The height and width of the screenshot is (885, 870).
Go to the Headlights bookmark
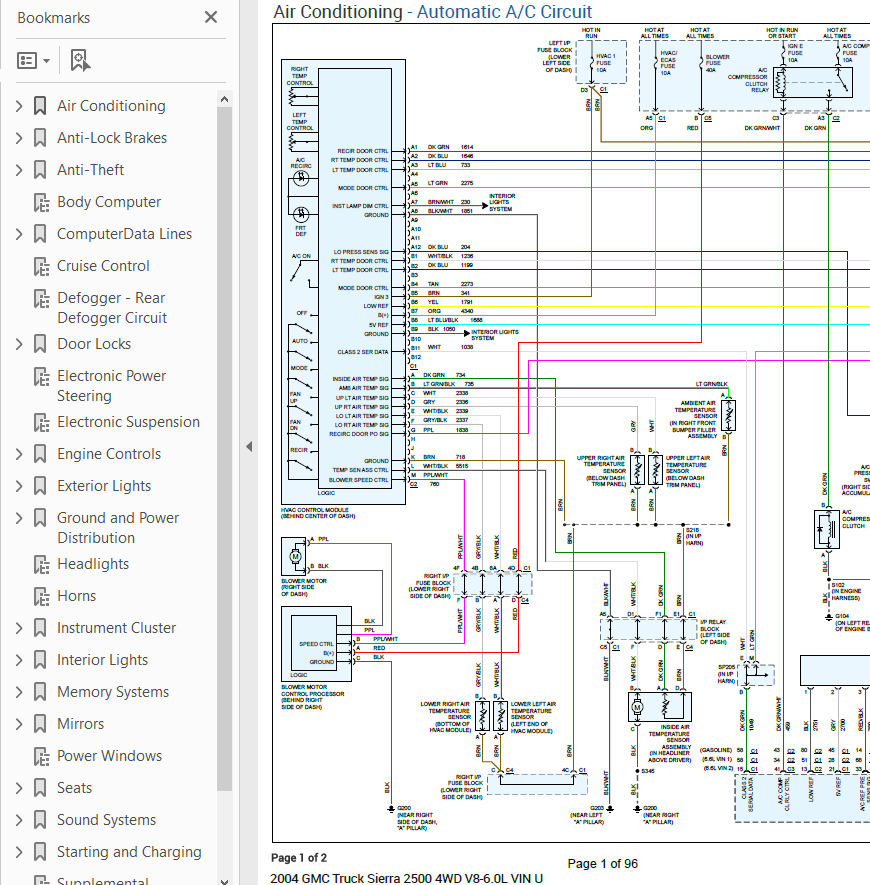(x=93, y=564)
